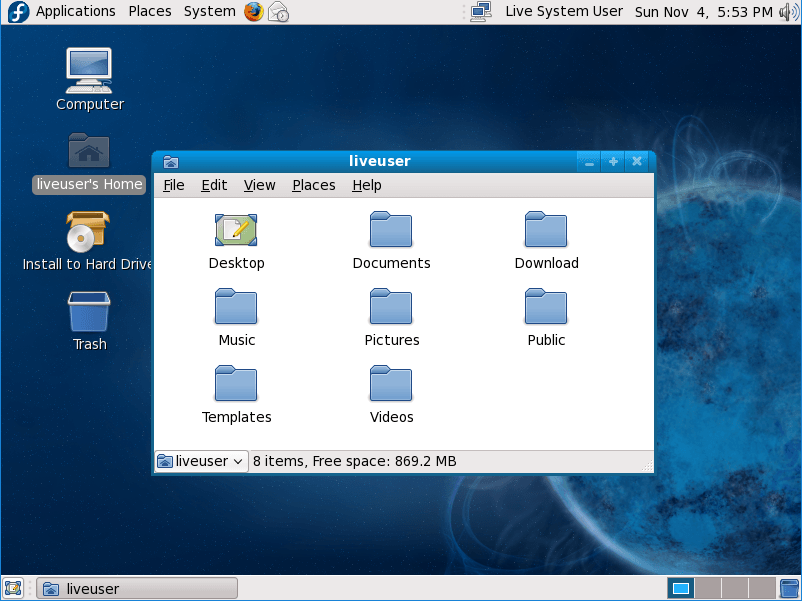Select the Music folder
Image resolution: width=802 pixels, height=601 pixels.
236,306
